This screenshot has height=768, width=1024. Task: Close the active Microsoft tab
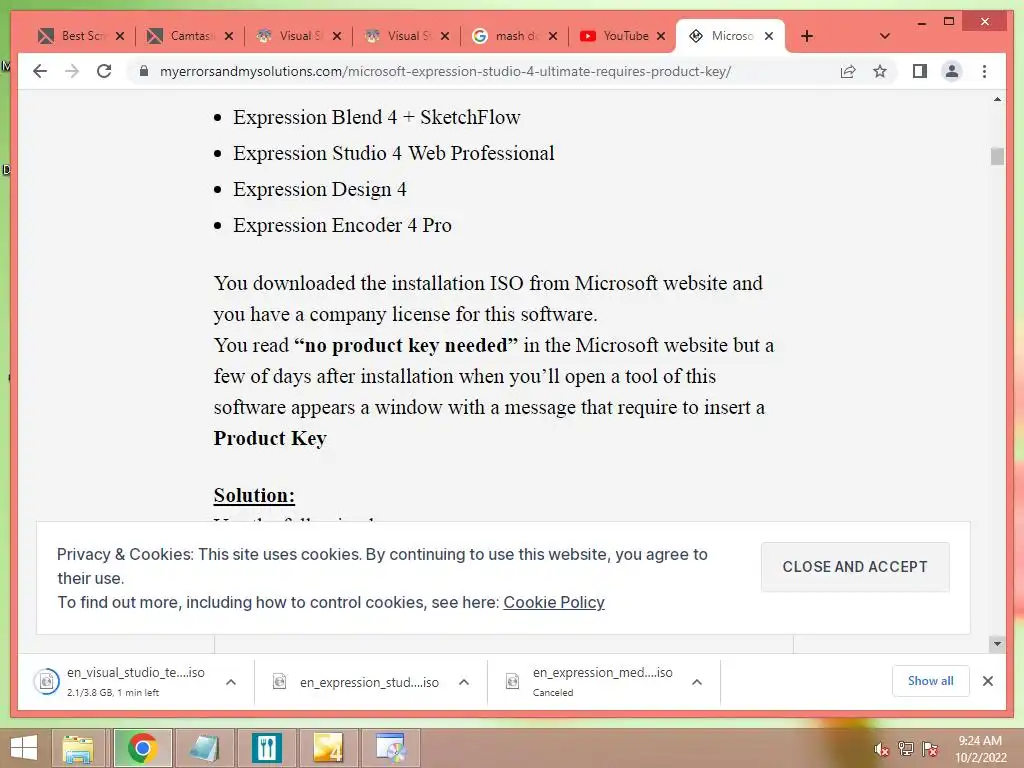coord(769,36)
